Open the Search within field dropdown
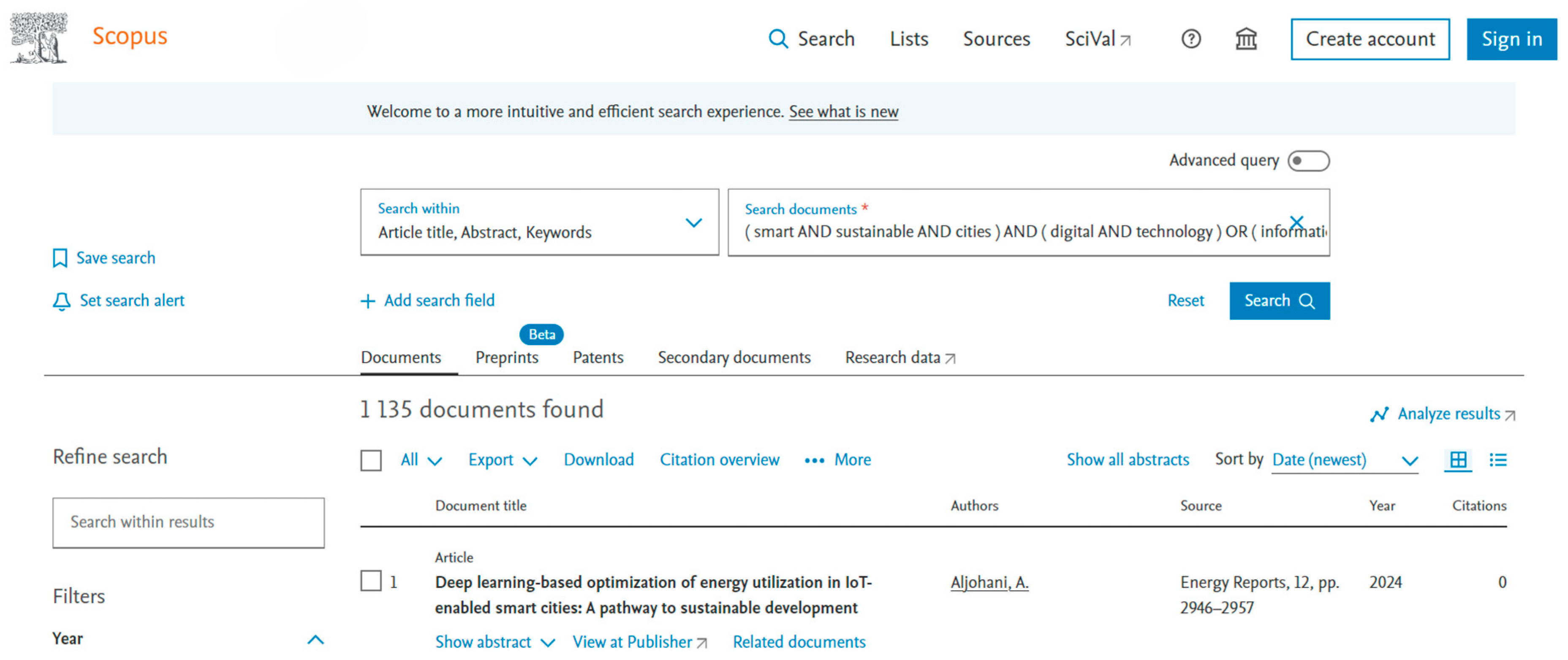The height and width of the screenshot is (660, 1568). point(539,222)
